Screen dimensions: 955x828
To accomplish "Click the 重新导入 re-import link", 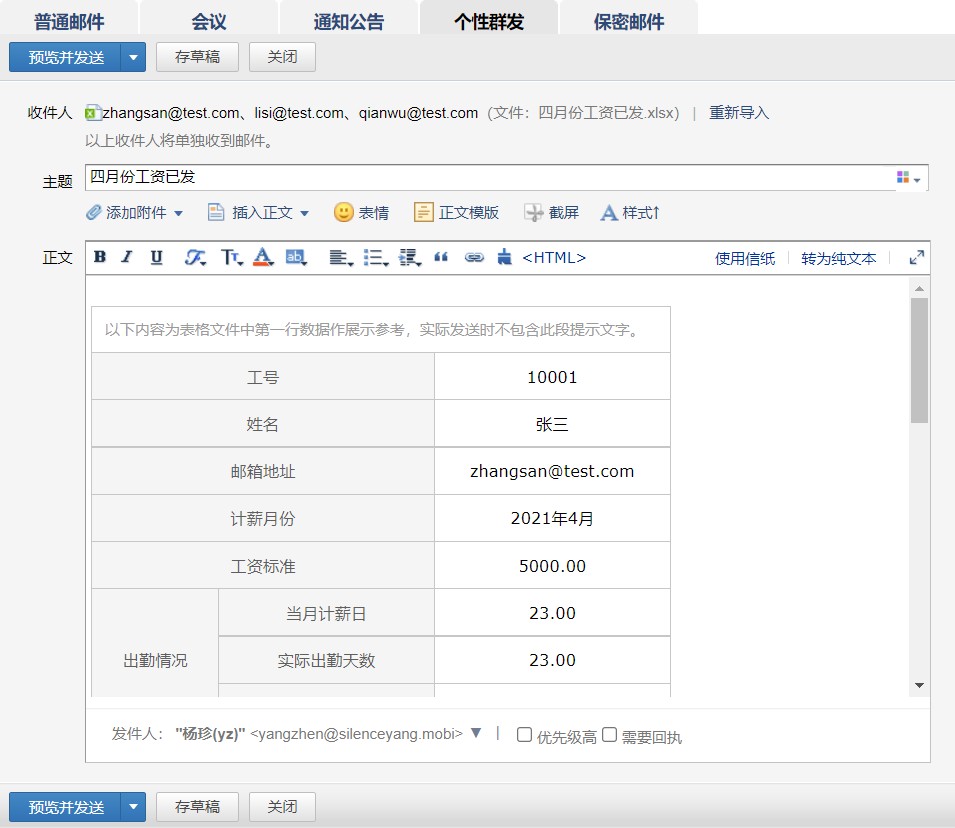I will pyautogui.click(x=739, y=113).
